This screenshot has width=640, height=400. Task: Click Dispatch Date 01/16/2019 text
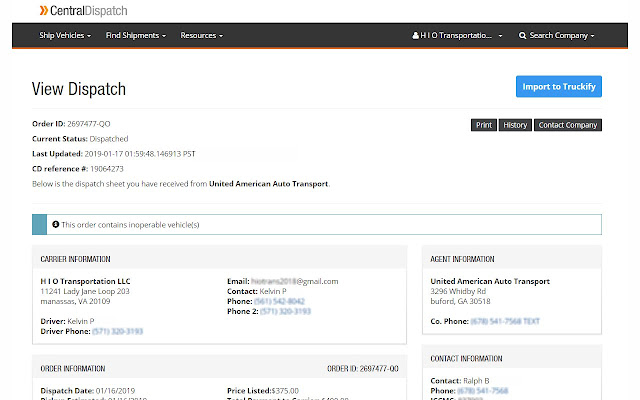pyautogui.click(x=88, y=391)
